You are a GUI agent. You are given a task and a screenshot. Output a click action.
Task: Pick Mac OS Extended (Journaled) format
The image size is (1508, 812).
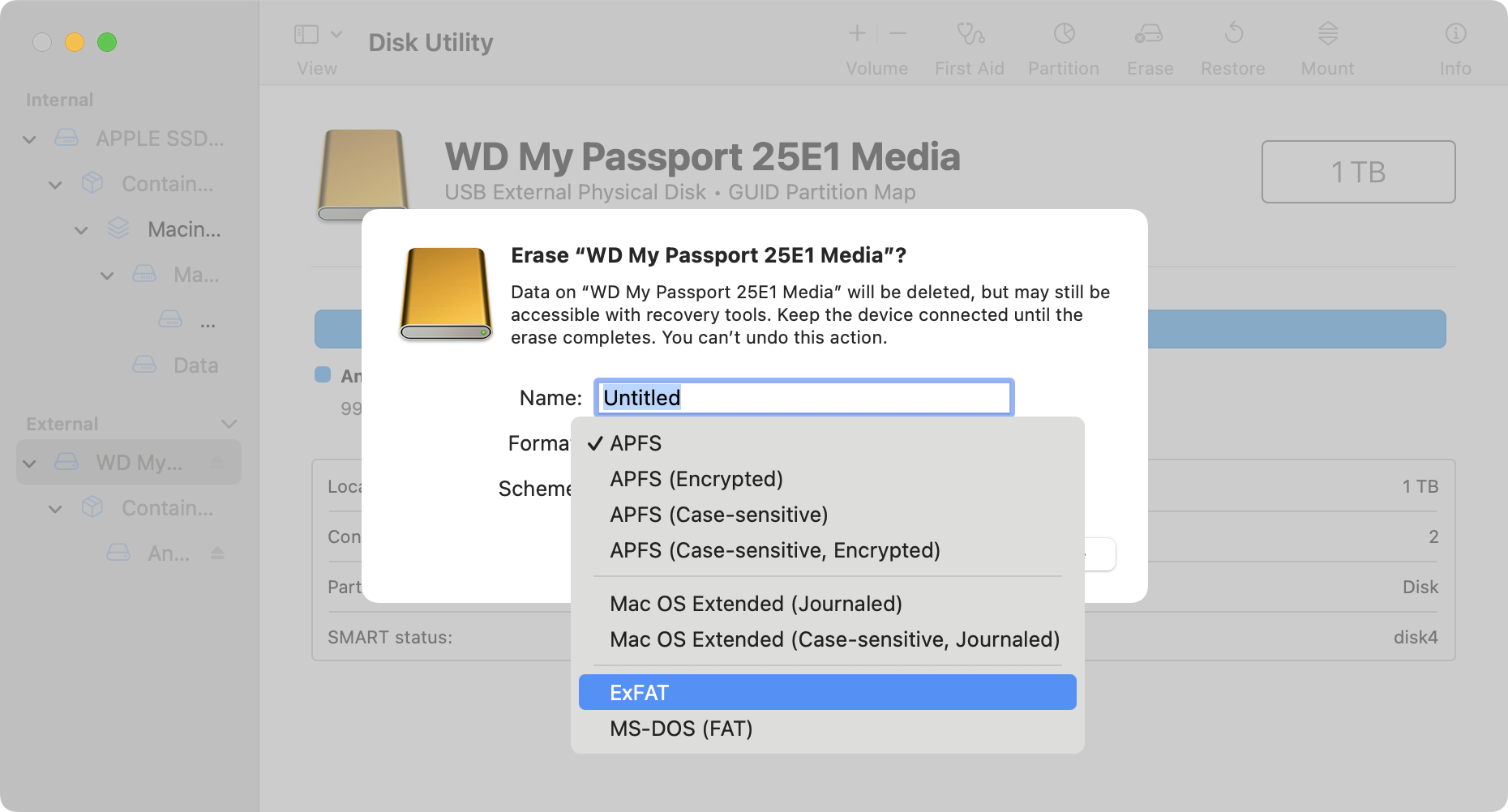pyautogui.click(x=756, y=604)
